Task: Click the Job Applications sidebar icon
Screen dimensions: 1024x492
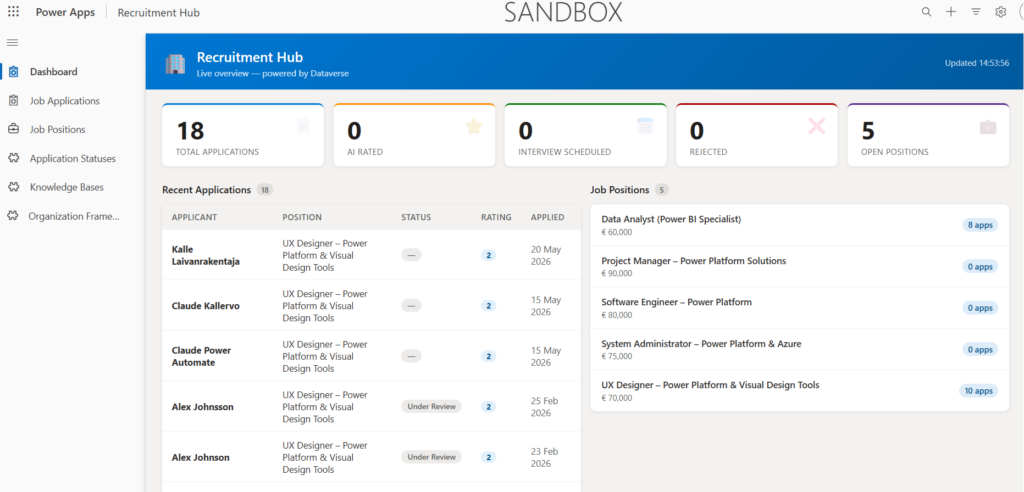Action: point(14,101)
